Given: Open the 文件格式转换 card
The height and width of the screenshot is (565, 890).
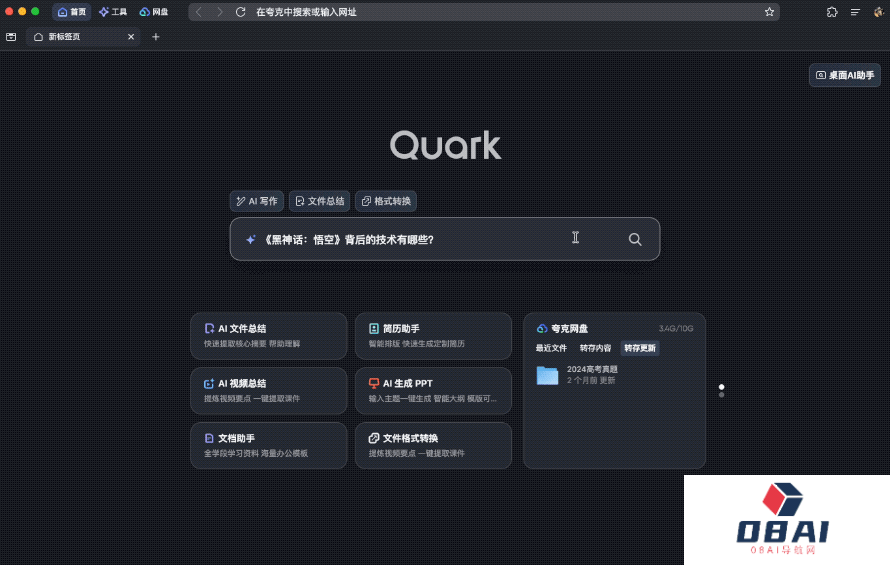Looking at the screenshot, I should click(x=432, y=445).
